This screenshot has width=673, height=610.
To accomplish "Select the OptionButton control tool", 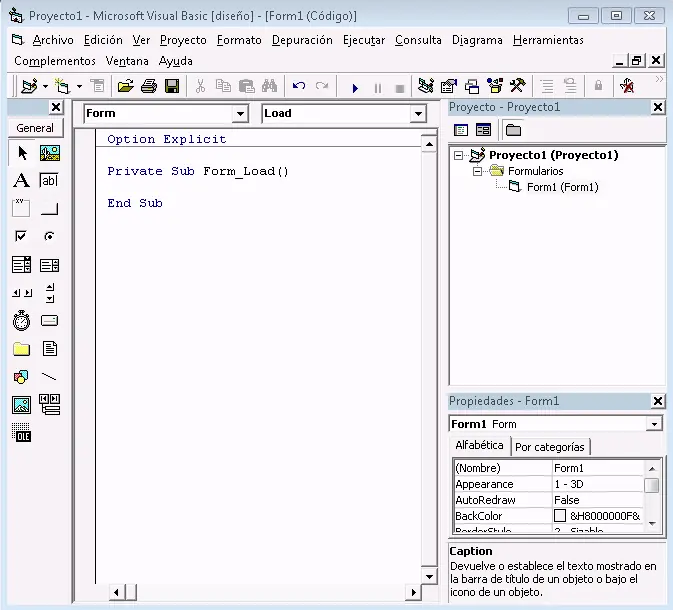I will tap(49, 236).
